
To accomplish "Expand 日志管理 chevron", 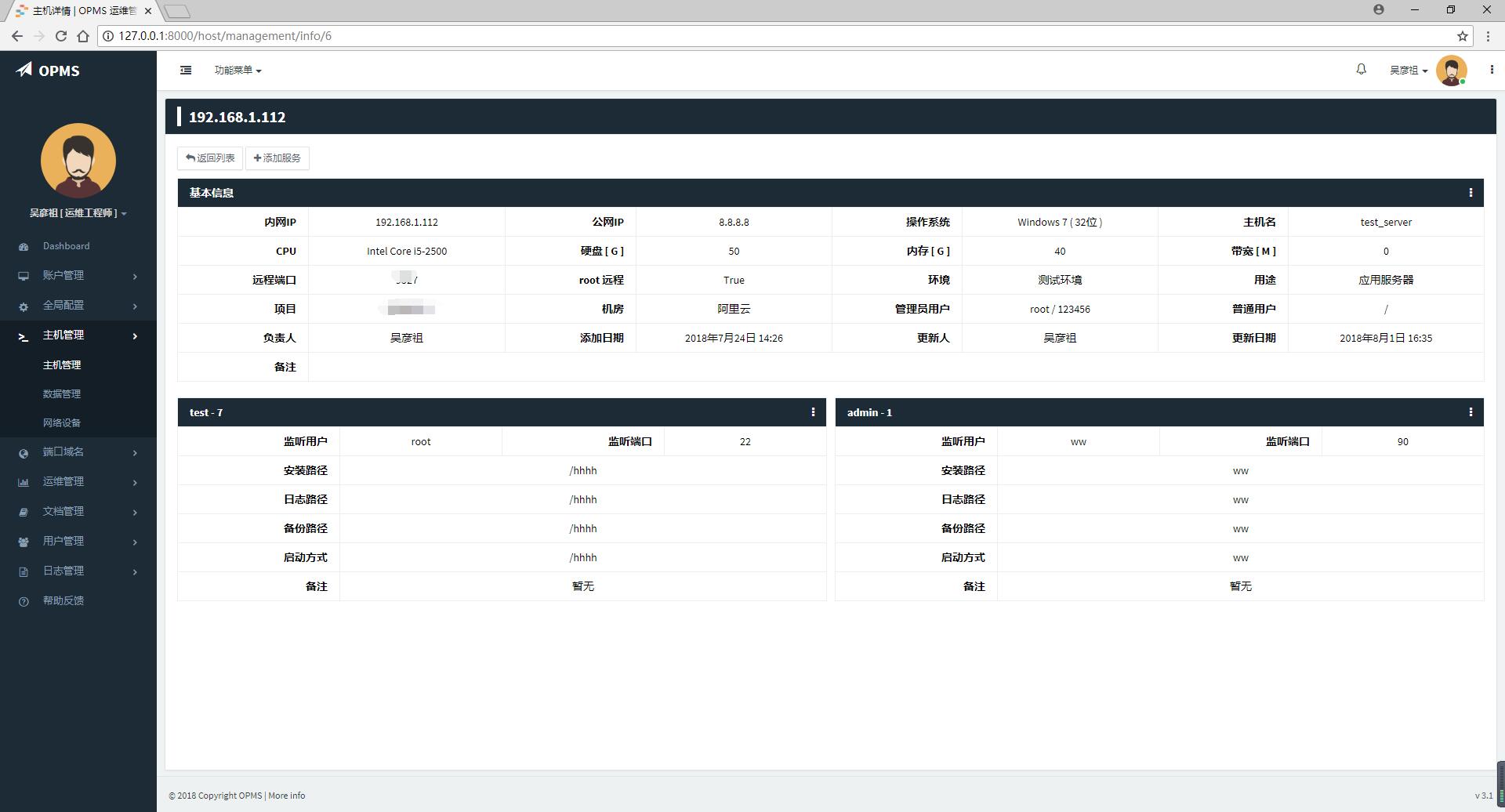I will 135,572.
